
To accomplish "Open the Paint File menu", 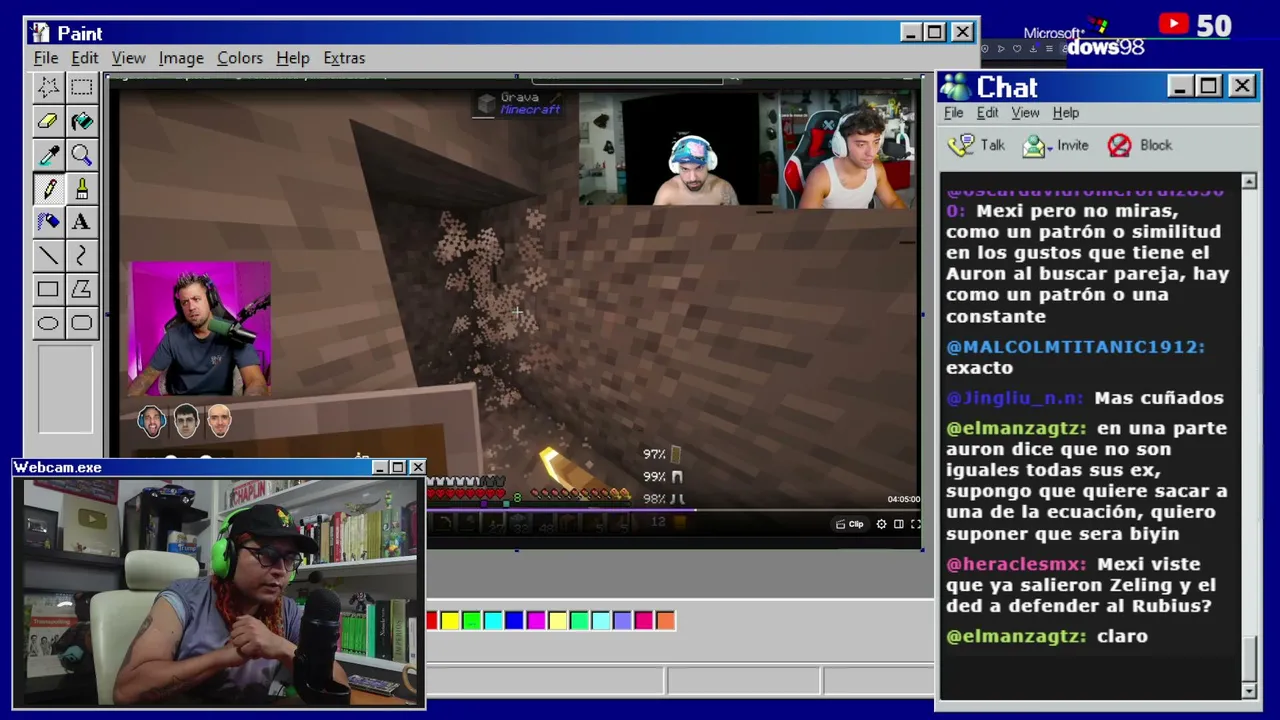I will (x=46, y=58).
